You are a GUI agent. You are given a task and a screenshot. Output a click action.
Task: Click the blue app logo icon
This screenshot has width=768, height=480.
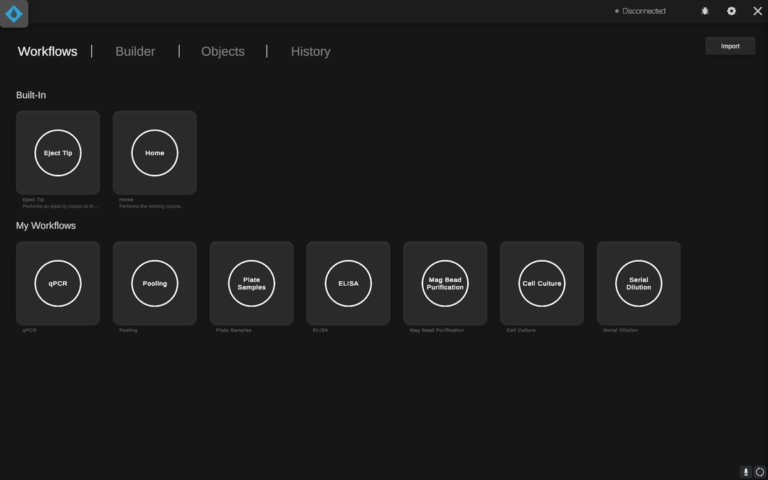click(x=14, y=13)
